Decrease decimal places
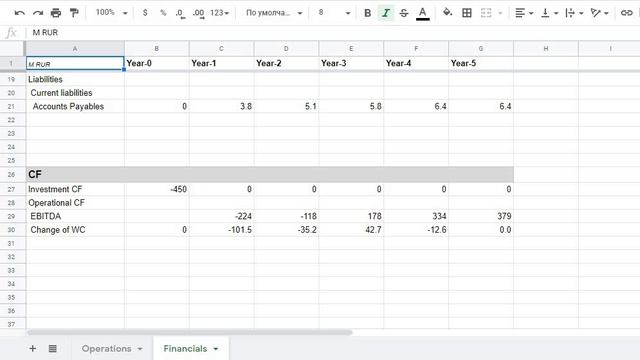The height and width of the screenshot is (360, 640). pyautogui.click(x=180, y=13)
